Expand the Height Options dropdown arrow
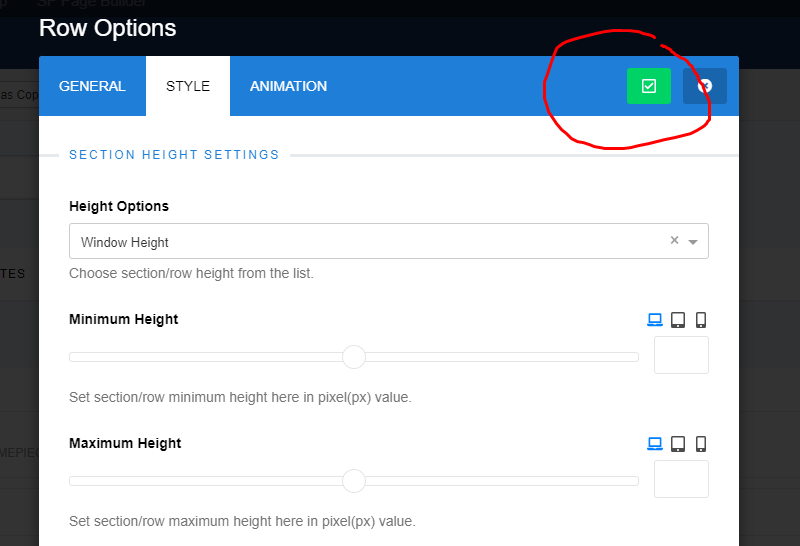The image size is (800, 546). pyautogui.click(x=692, y=242)
